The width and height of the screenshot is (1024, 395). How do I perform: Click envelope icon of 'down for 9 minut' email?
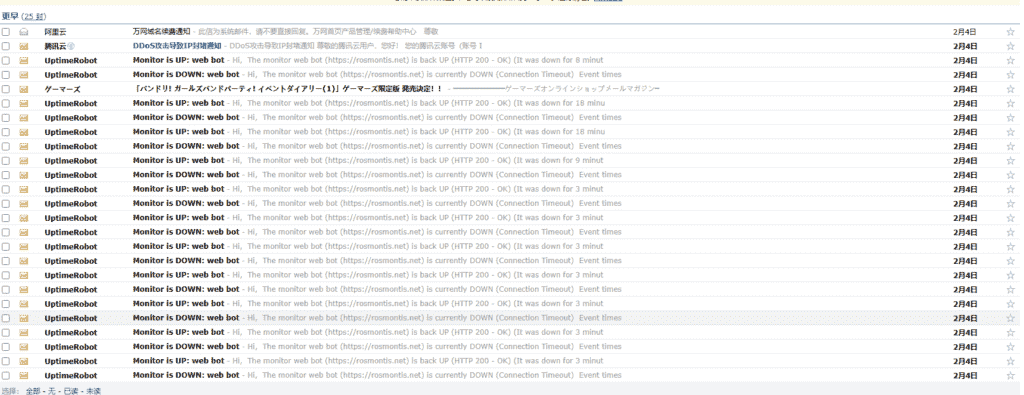click(24, 161)
